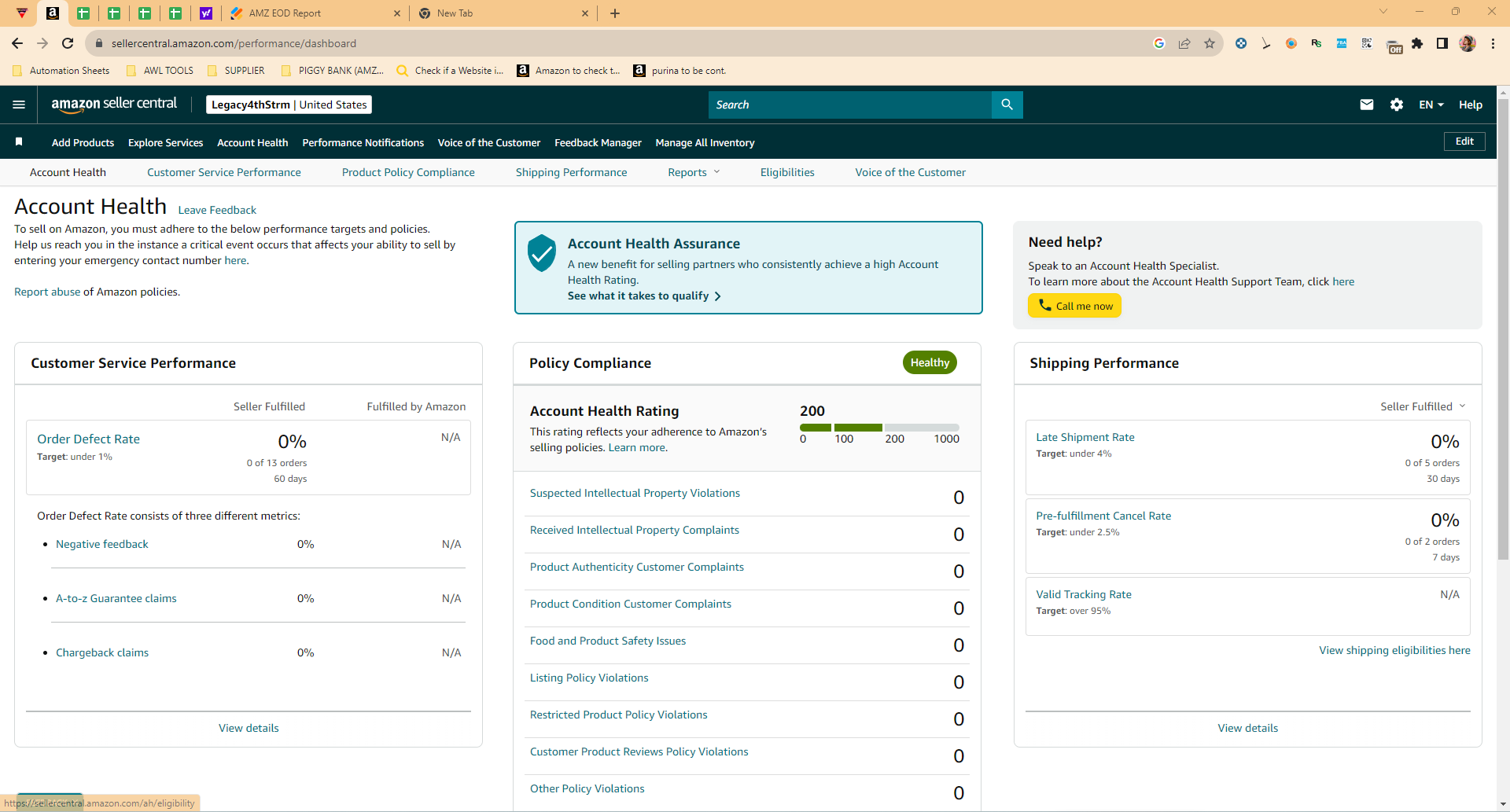The width and height of the screenshot is (1510, 812).
Task: Open the EN language dropdown
Action: (1431, 105)
